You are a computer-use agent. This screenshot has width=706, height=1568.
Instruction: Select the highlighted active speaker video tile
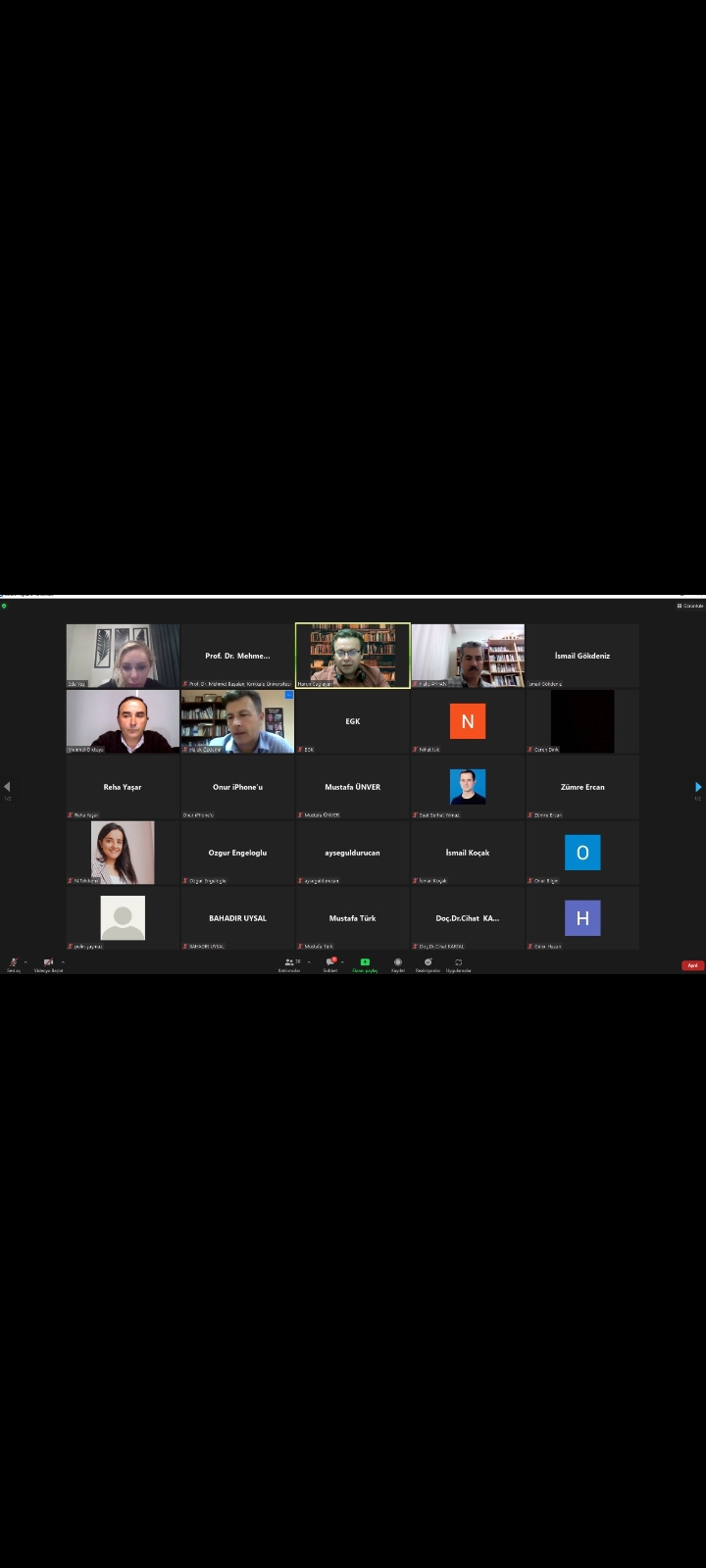pyautogui.click(x=353, y=656)
